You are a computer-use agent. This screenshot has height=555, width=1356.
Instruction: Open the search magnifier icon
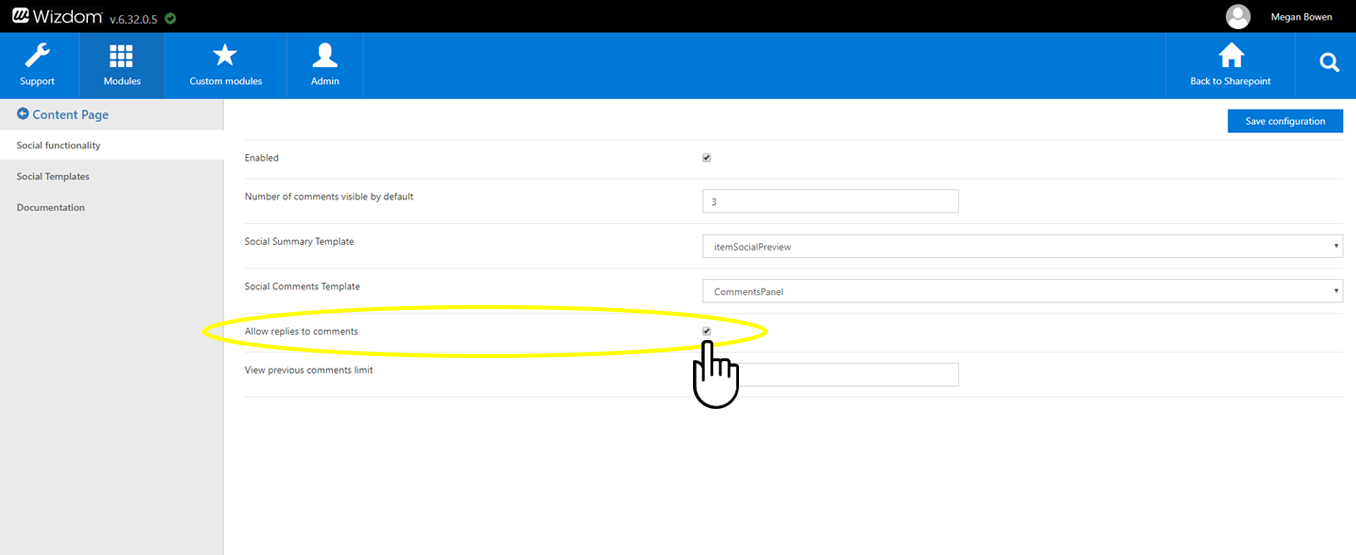(x=1329, y=63)
